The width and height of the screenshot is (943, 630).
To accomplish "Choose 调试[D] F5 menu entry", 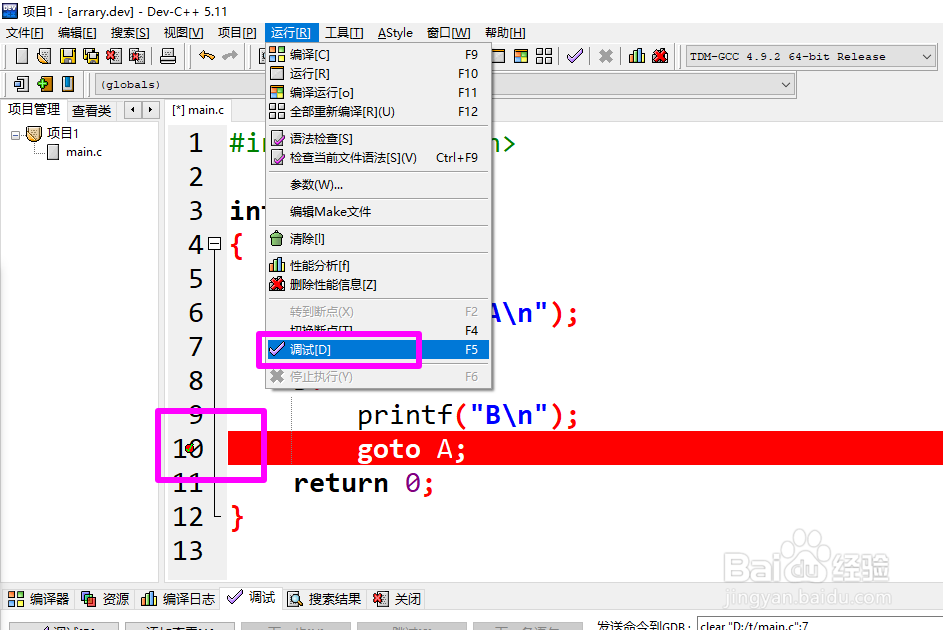I will coord(379,350).
